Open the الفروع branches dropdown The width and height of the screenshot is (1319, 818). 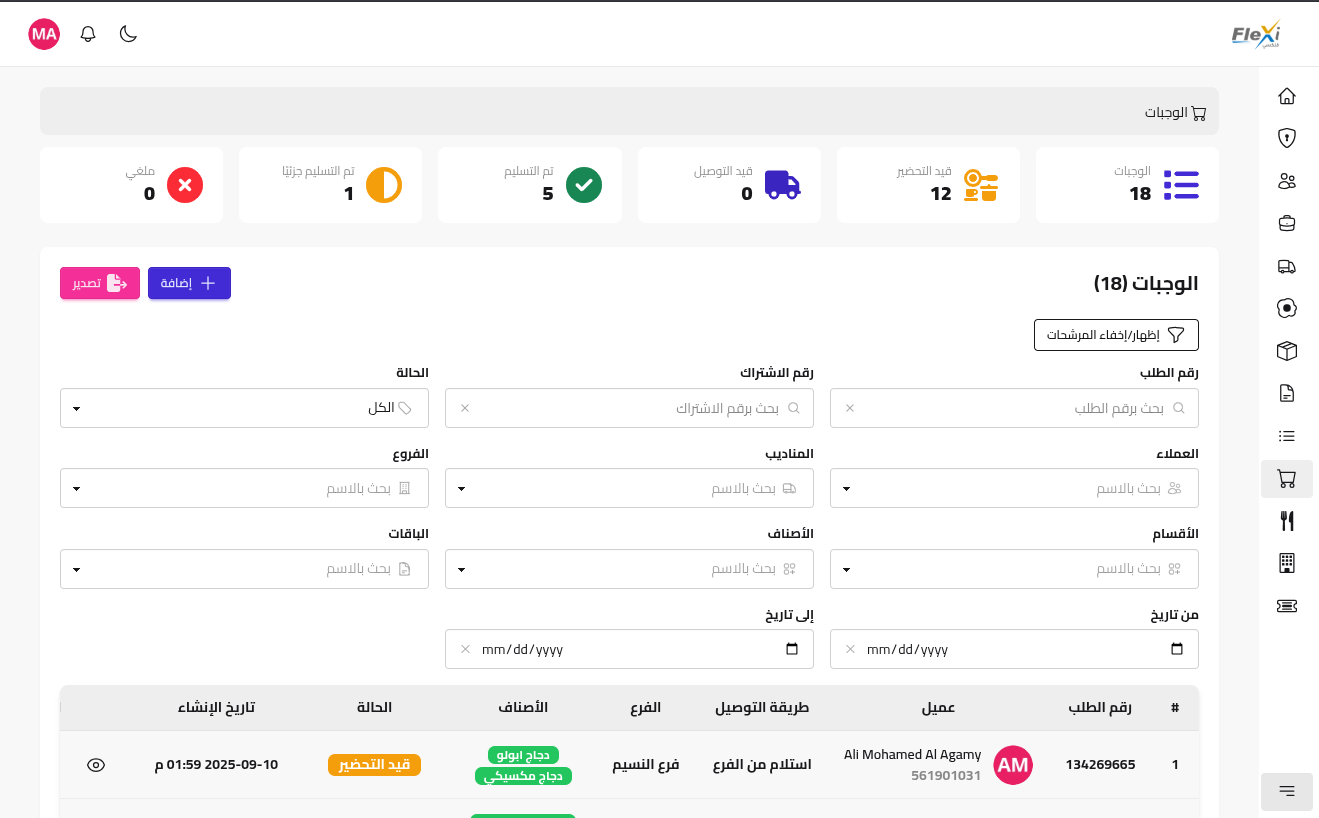click(x=244, y=488)
